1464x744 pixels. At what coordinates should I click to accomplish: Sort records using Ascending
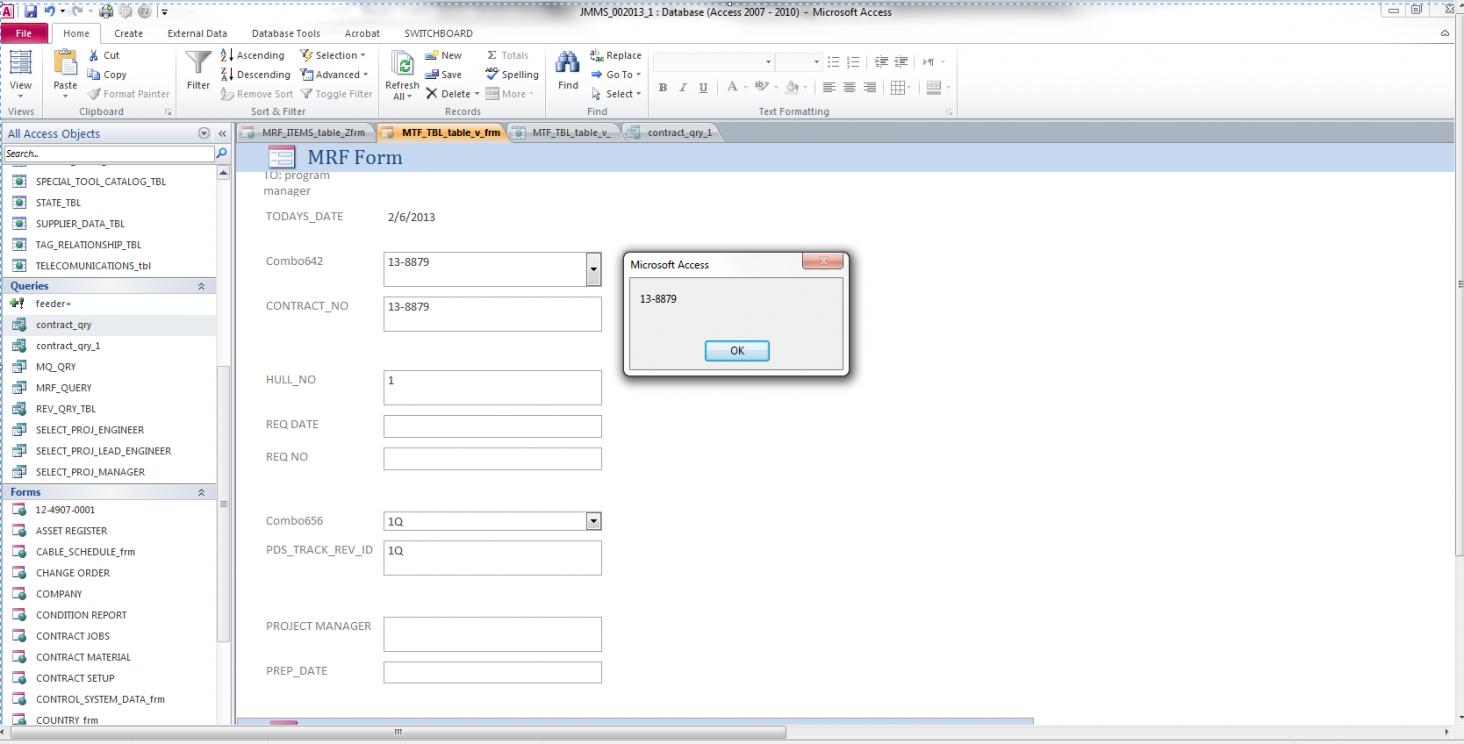(252, 56)
